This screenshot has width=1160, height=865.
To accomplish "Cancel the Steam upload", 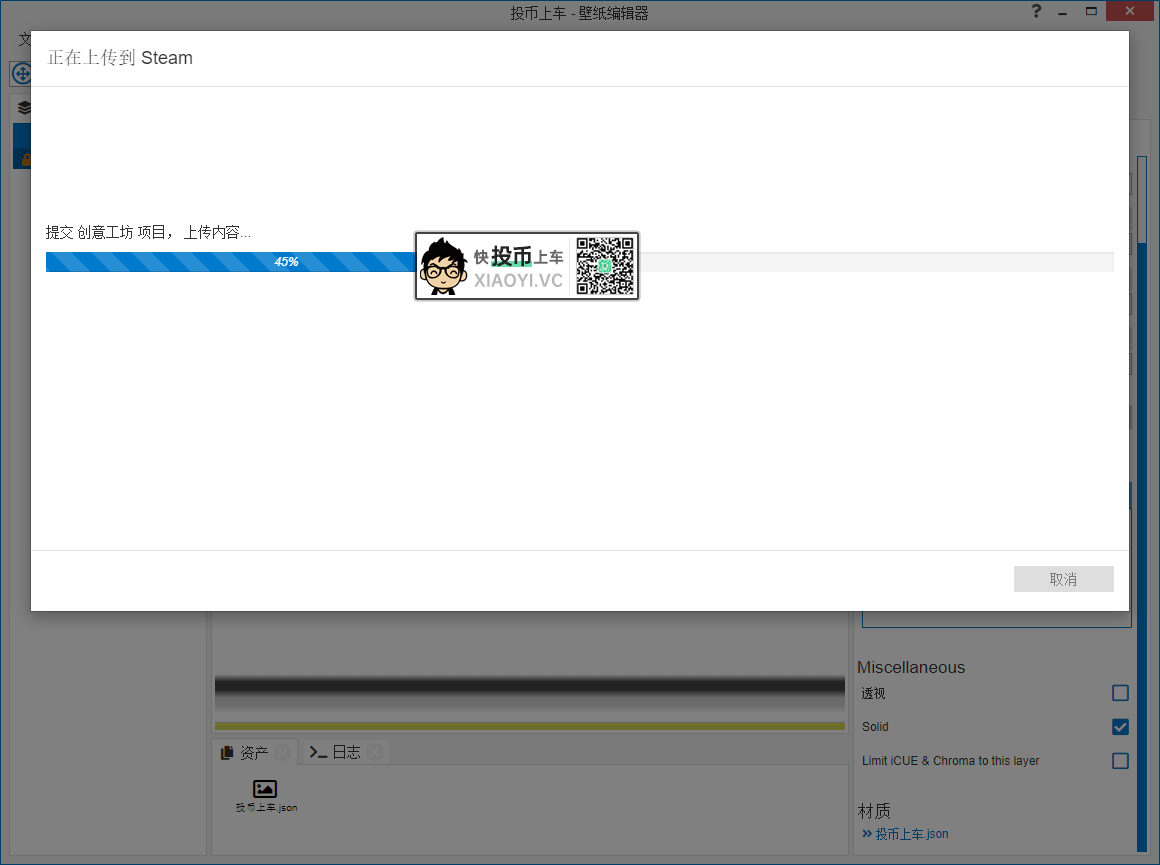I will point(1063,579).
